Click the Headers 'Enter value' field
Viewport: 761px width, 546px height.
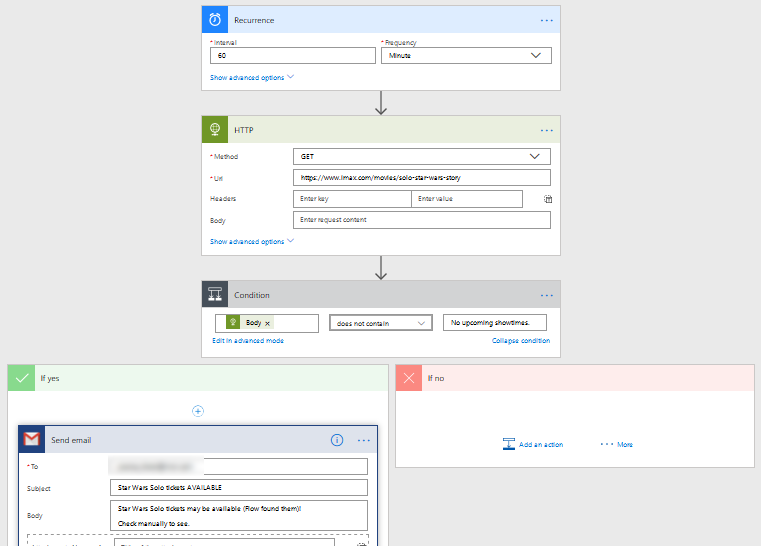(467, 199)
